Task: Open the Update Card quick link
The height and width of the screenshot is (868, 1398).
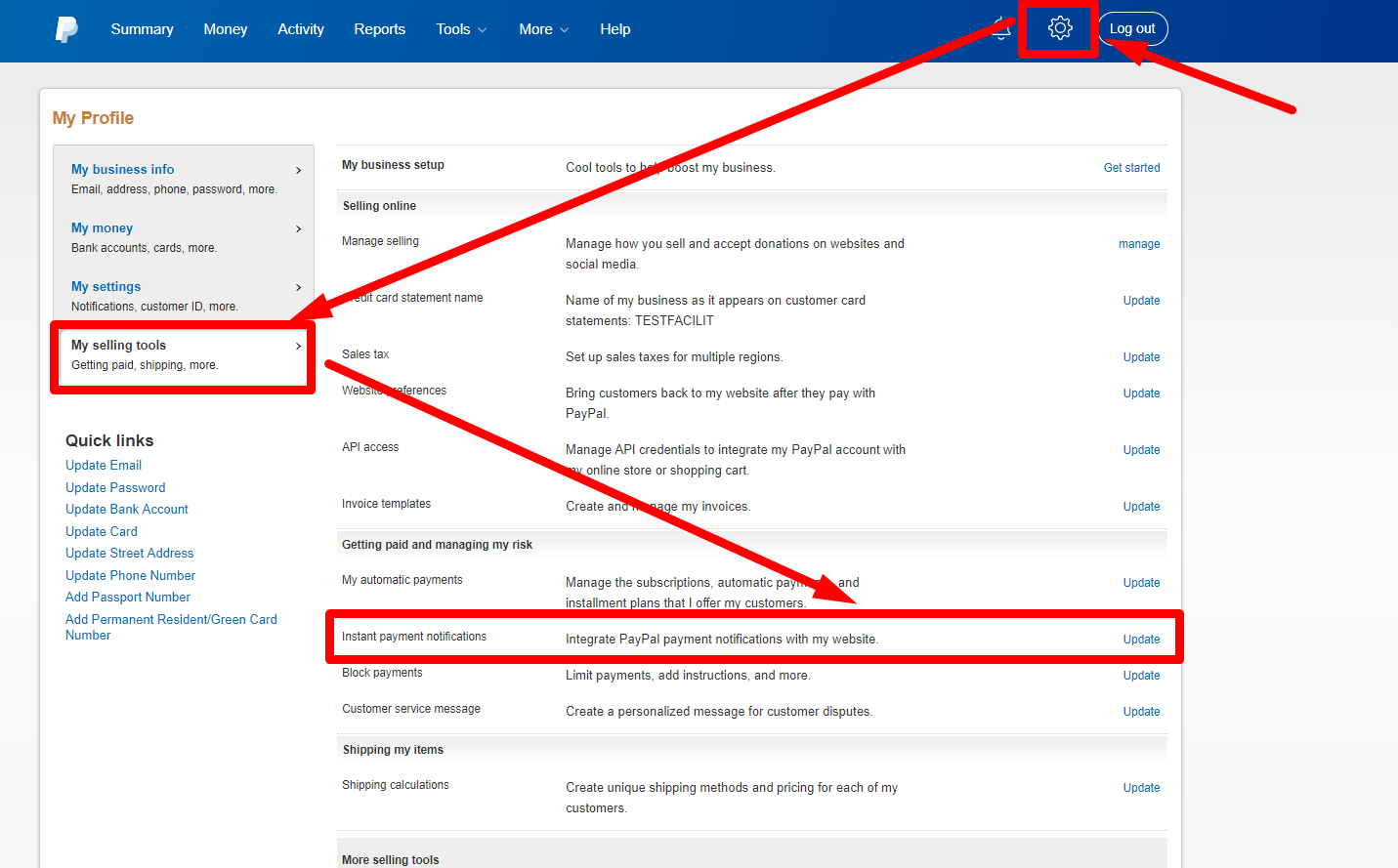Action: [x=102, y=532]
